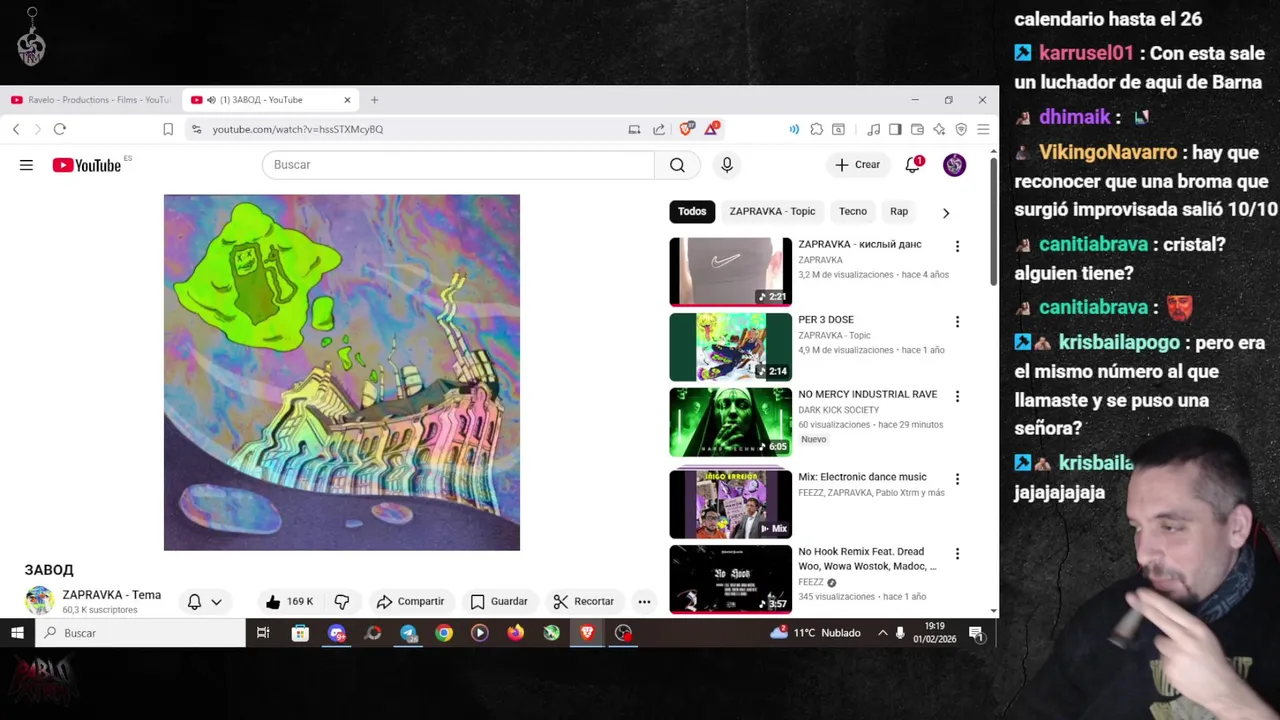This screenshot has width=1280, height=720.
Task: Play the PER 3 DOSE thumbnail
Action: (x=730, y=347)
